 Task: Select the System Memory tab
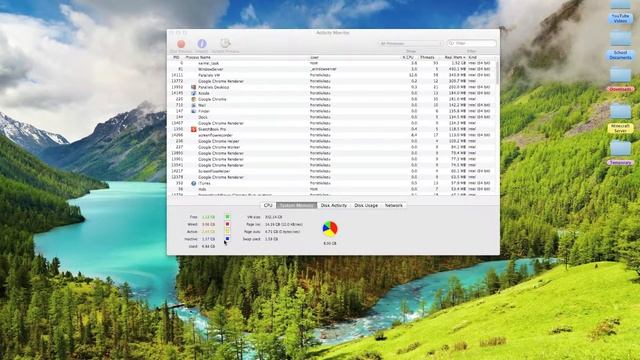[297, 205]
